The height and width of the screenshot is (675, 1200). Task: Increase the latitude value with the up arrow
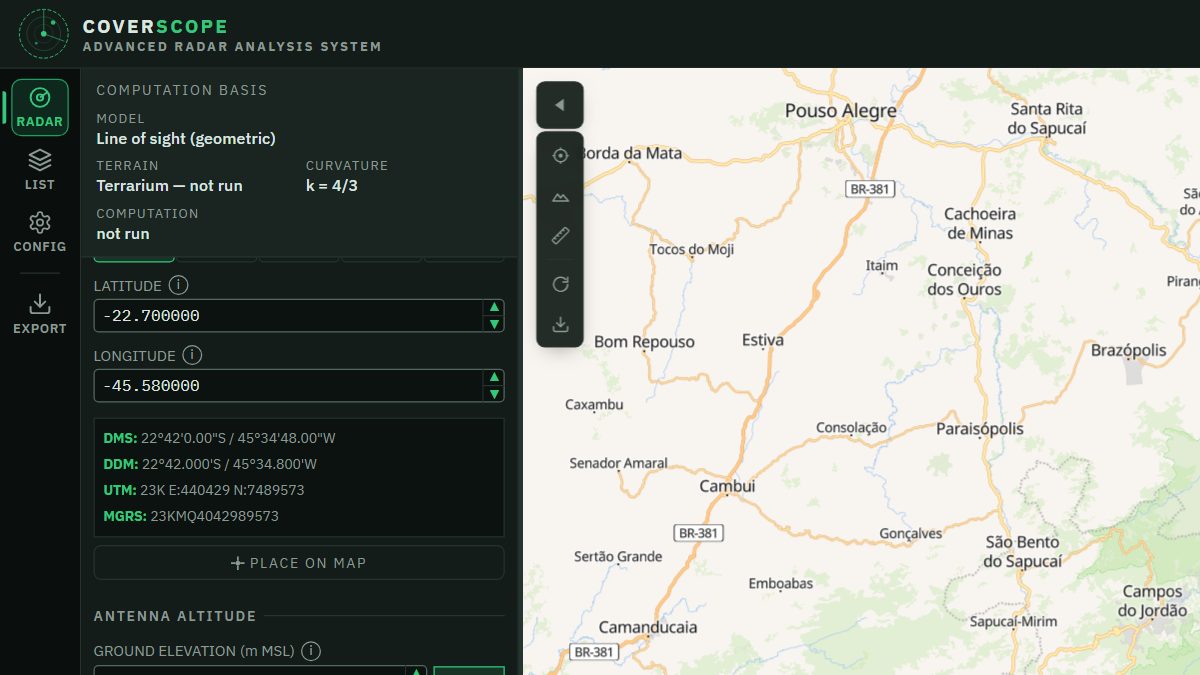[493, 308]
